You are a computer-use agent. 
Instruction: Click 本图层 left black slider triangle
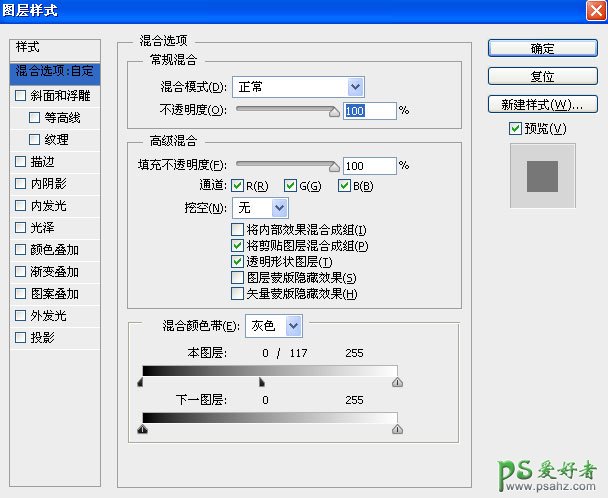pyautogui.click(x=140, y=382)
